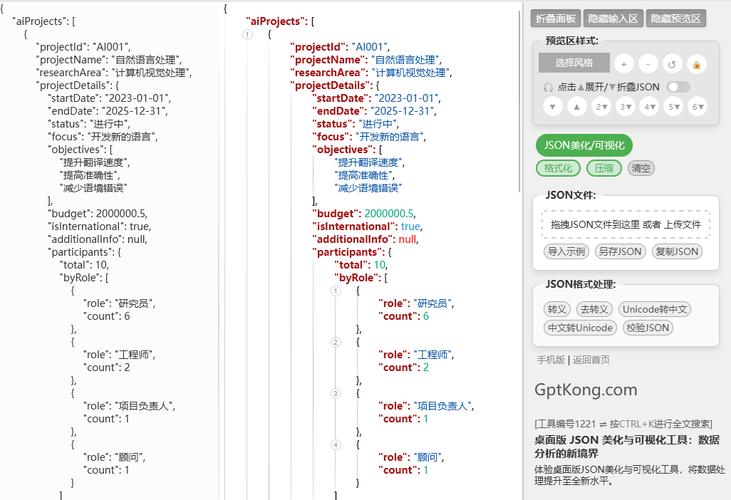
Task: Click the orange lock icon
Action: point(697,64)
